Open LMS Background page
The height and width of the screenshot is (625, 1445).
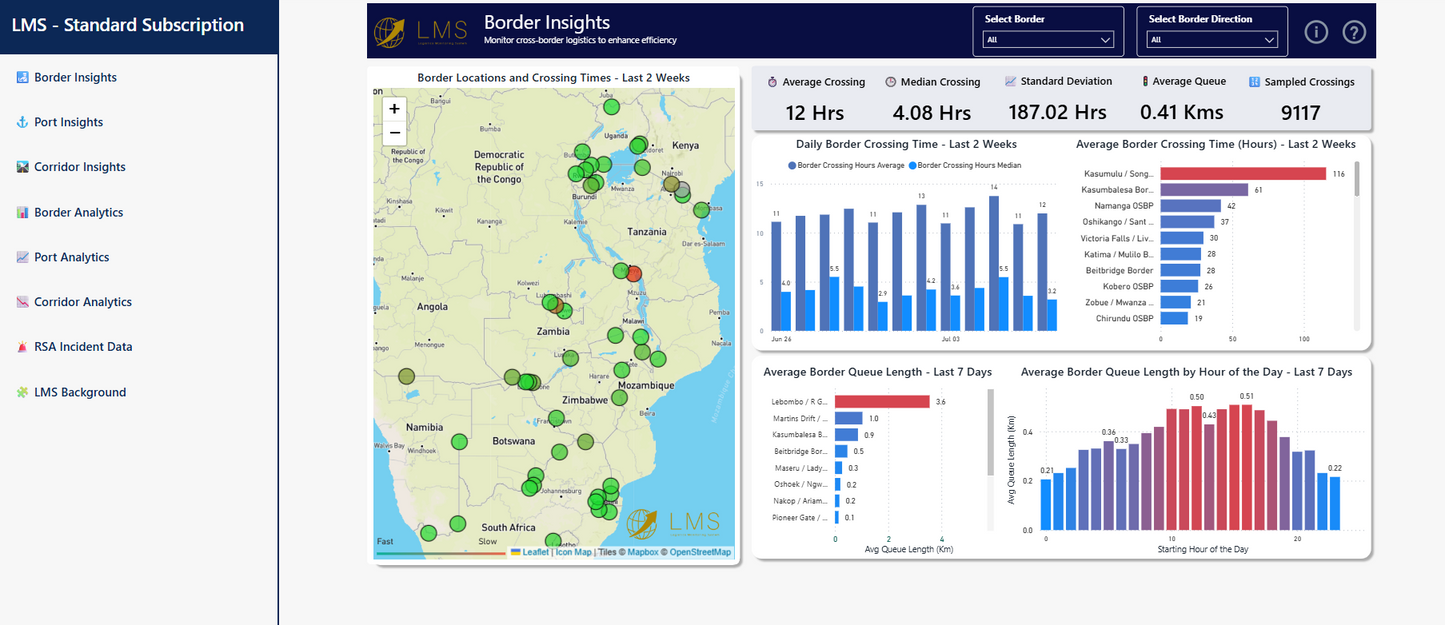80,392
